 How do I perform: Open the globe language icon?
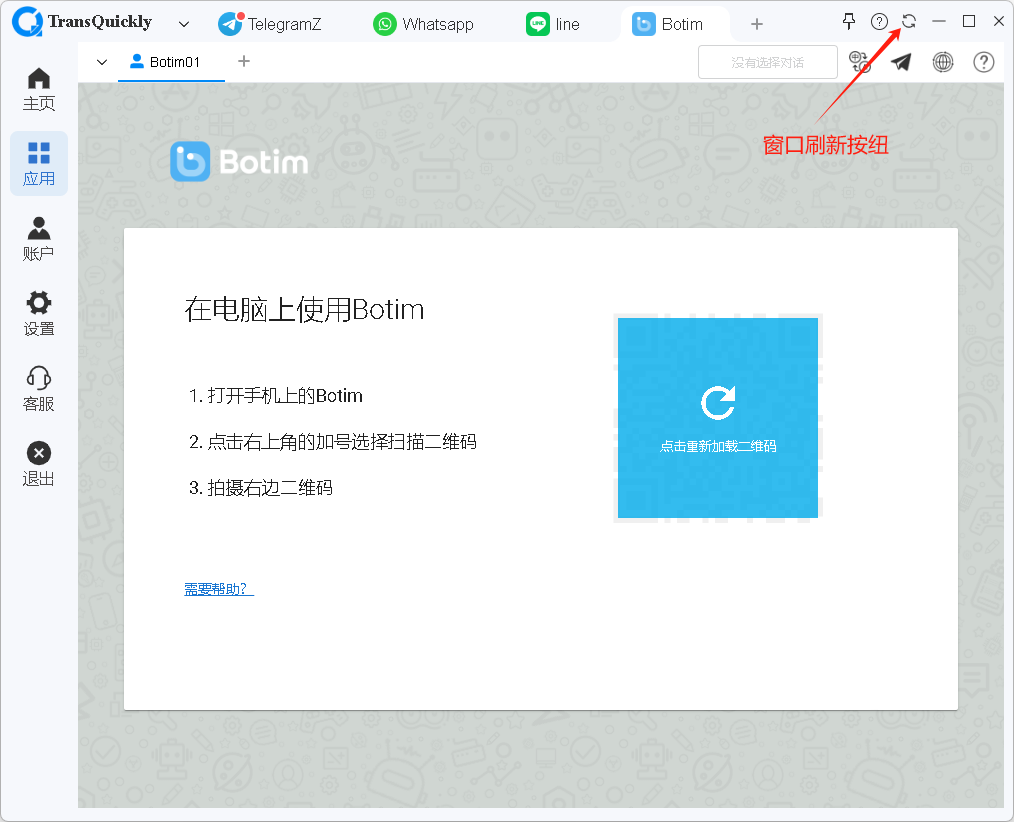(x=943, y=62)
